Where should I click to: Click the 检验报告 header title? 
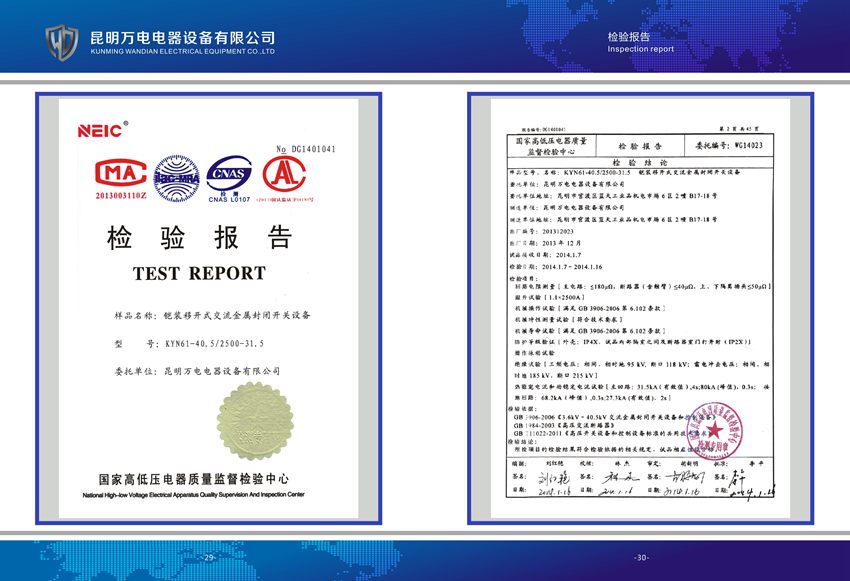coord(629,36)
